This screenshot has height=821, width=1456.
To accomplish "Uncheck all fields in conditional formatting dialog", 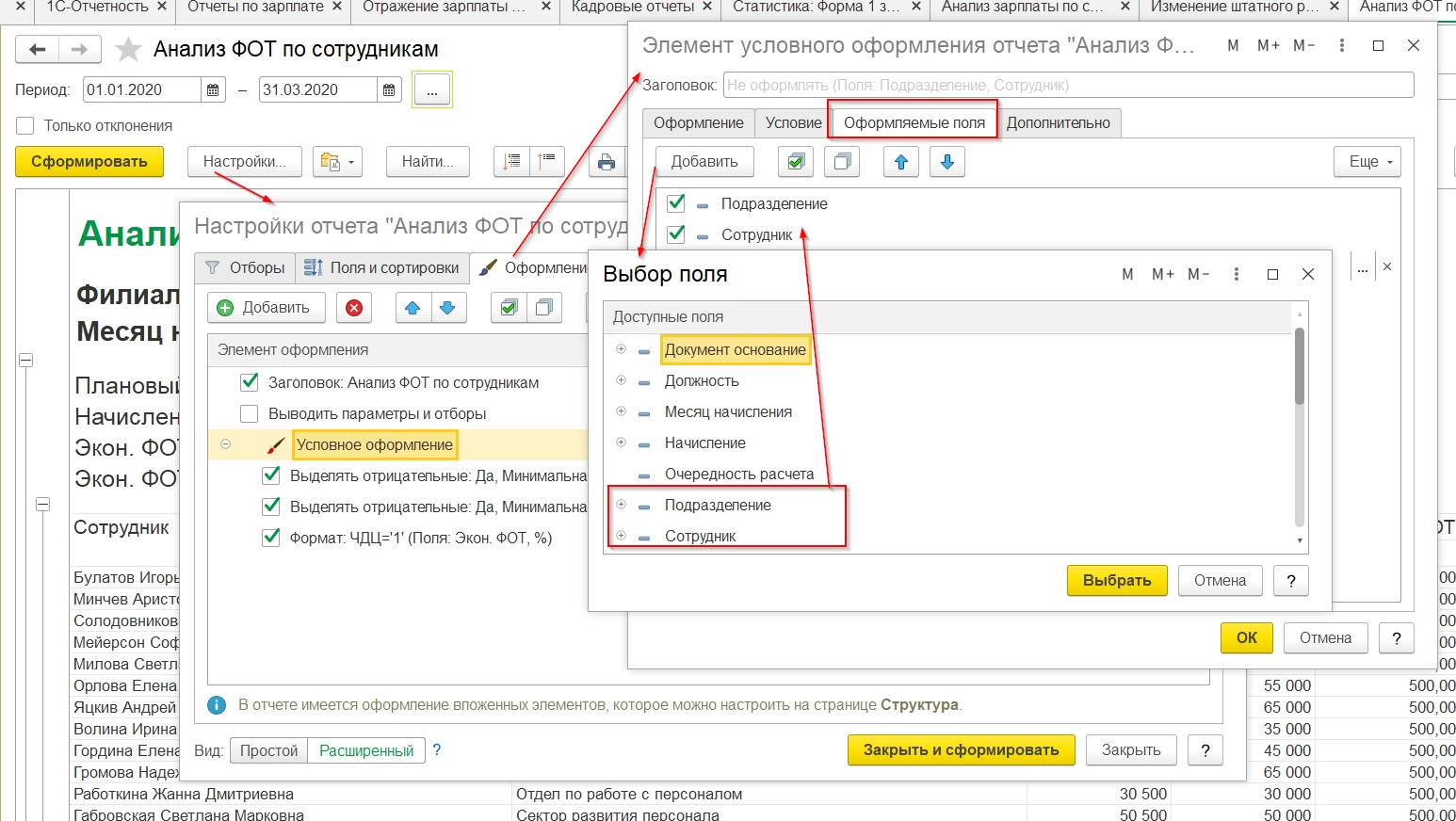I will point(842,162).
